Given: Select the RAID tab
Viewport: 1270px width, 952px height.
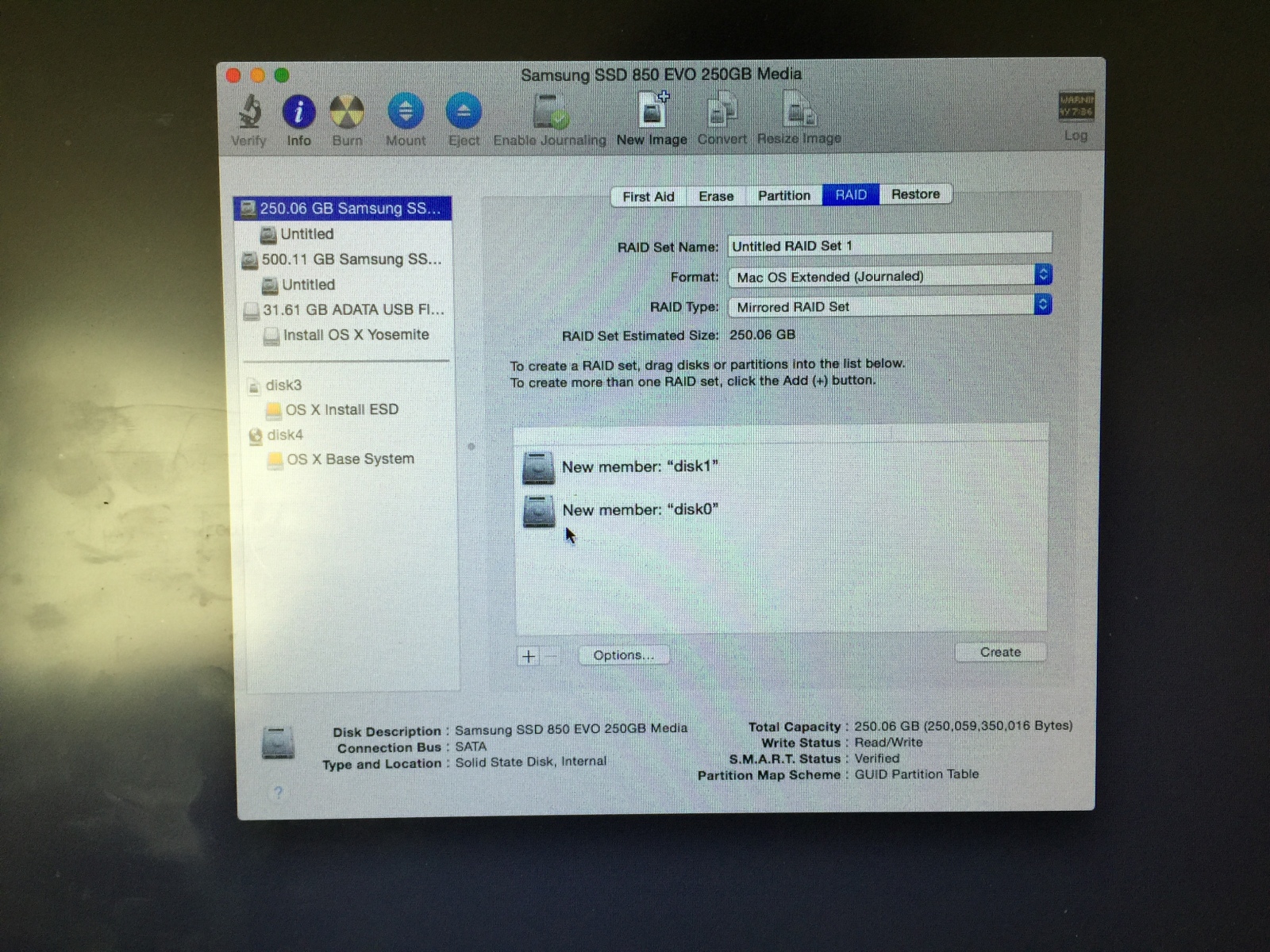Looking at the screenshot, I should pos(851,194).
